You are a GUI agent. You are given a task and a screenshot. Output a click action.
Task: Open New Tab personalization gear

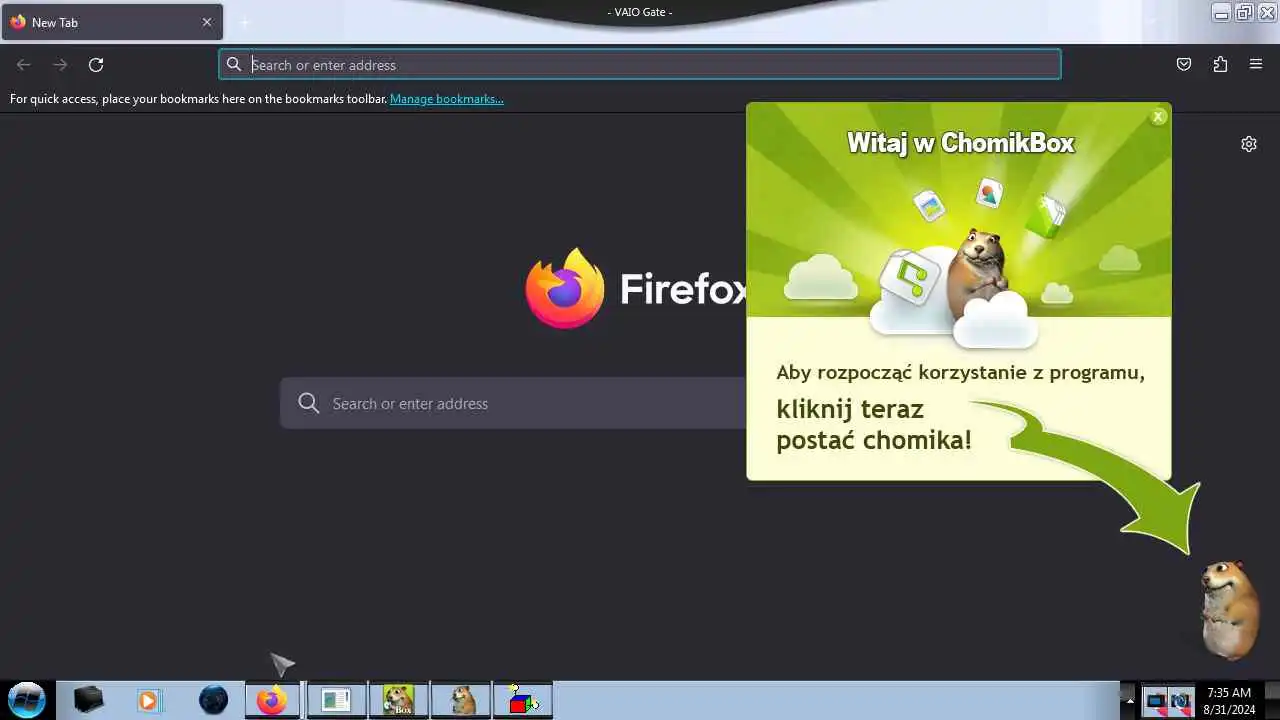[x=1249, y=144]
